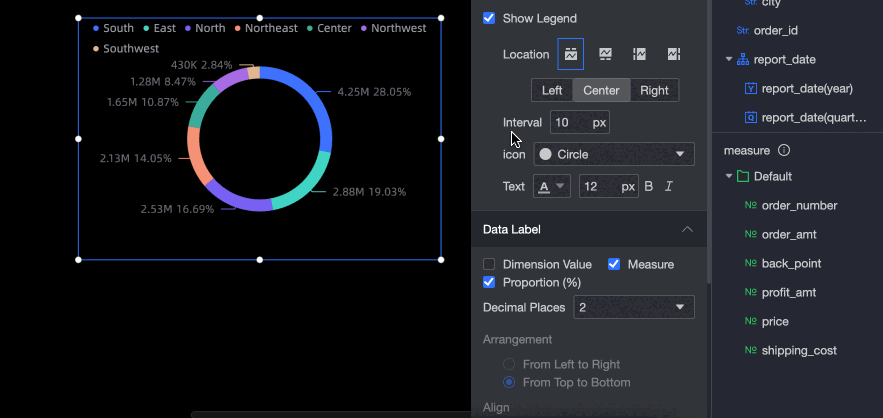Click the year icon of report_date(year)

point(751,89)
